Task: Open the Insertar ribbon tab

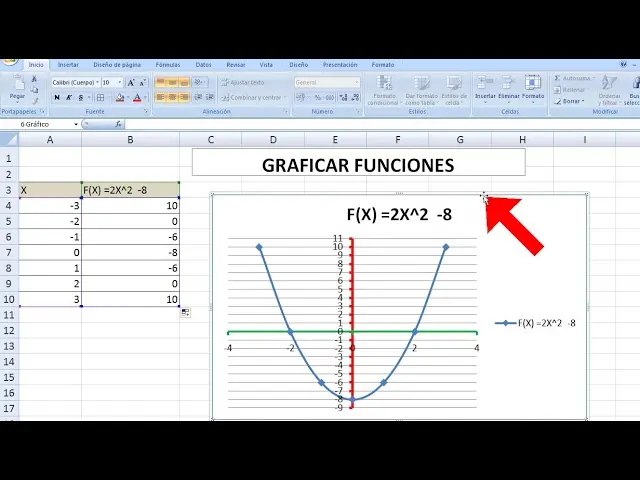Action: pyautogui.click(x=68, y=64)
